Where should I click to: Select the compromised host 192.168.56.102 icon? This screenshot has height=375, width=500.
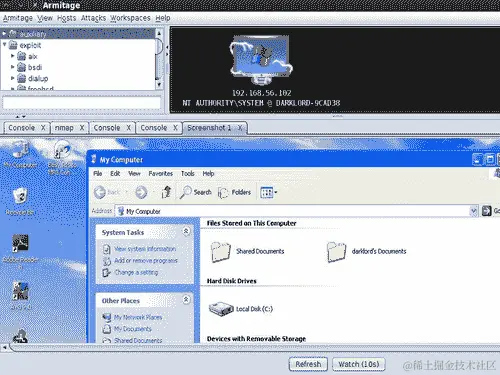click(x=261, y=59)
